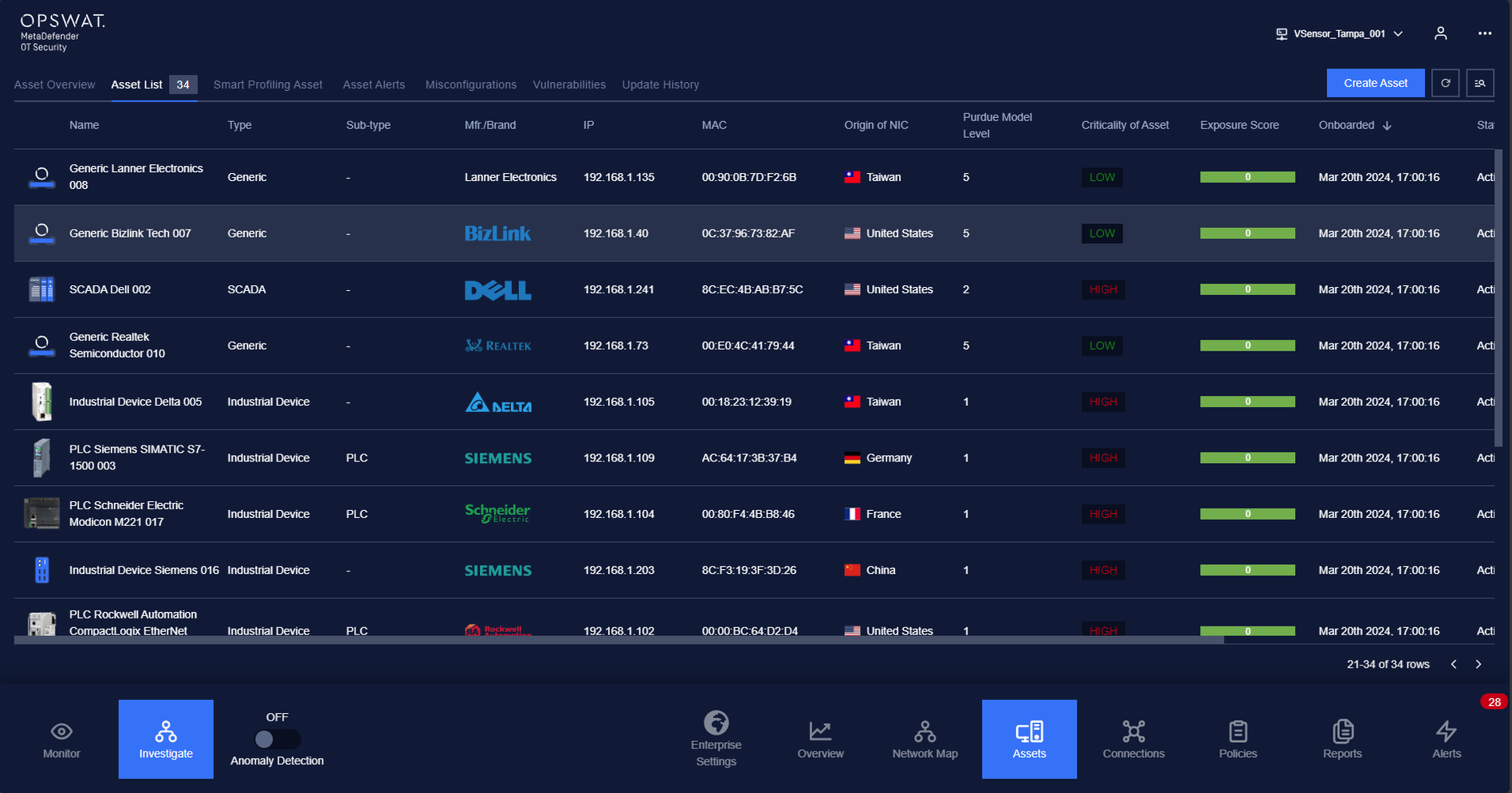Go to previous page of rows
The height and width of the screenshot is (793, 1512).
tap(1454, 664)
